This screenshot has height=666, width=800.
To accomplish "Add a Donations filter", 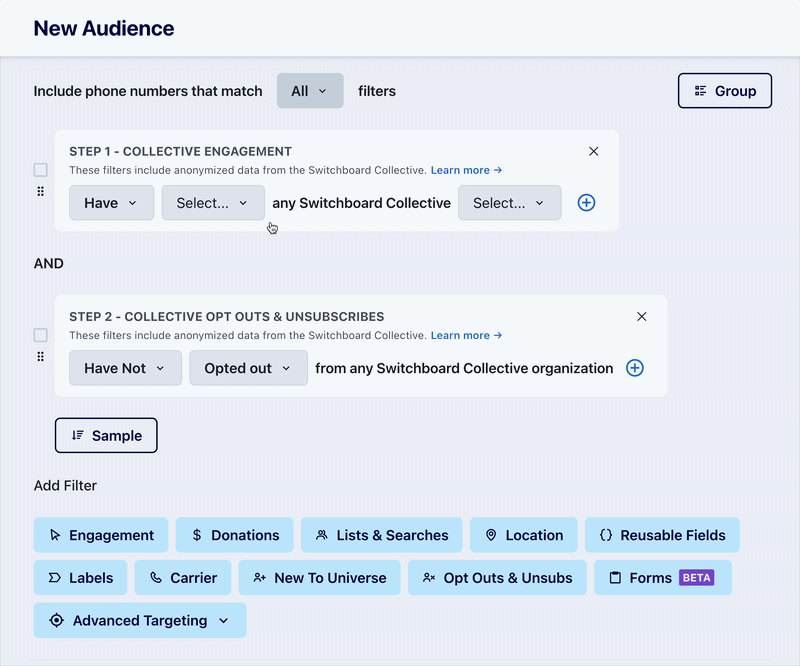I will [235, 535].
